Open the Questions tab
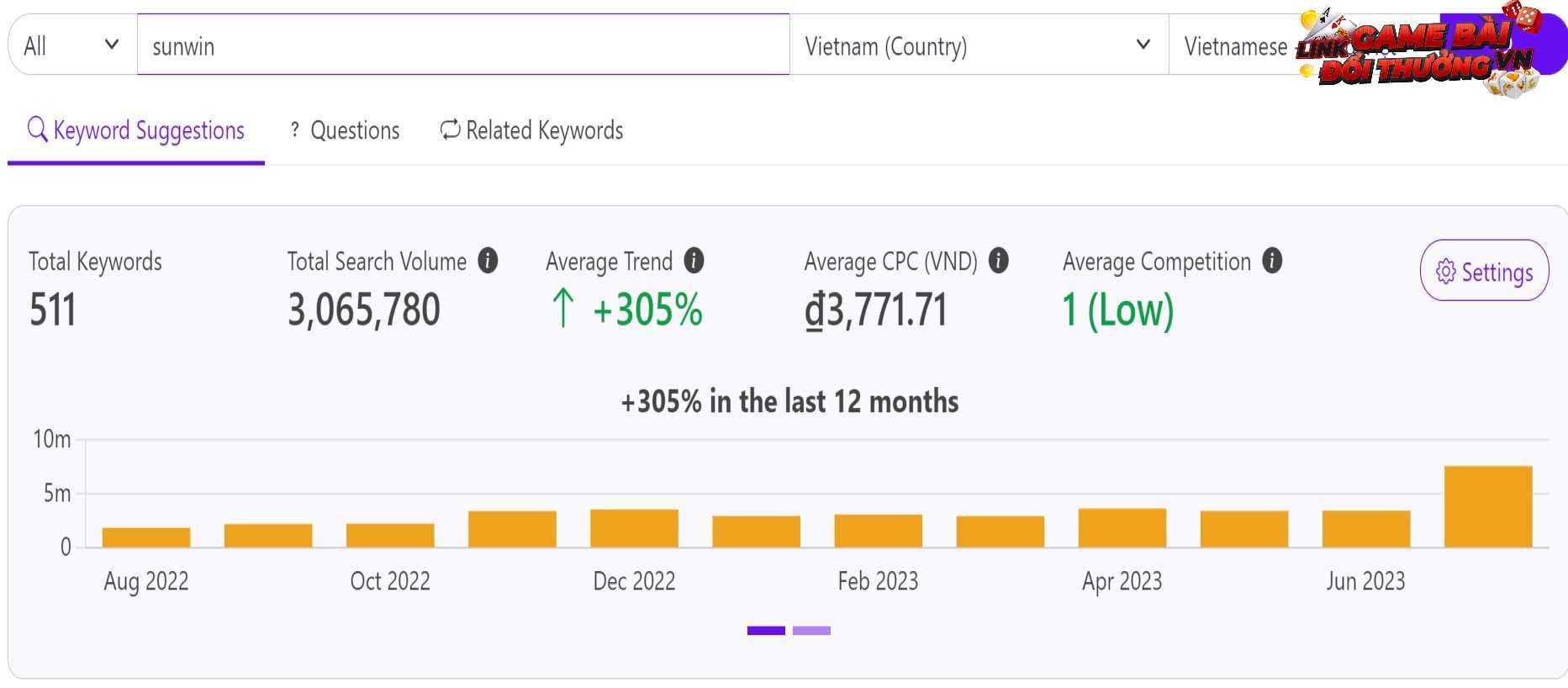This screenshot has height=688, width=1568. [345, 130]
